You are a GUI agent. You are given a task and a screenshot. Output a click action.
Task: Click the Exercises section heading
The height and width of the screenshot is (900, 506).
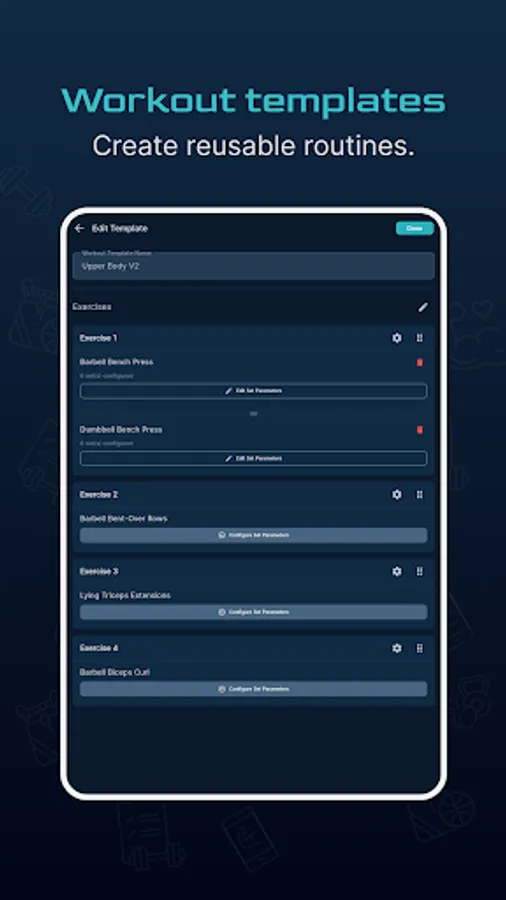click(92, 307)
